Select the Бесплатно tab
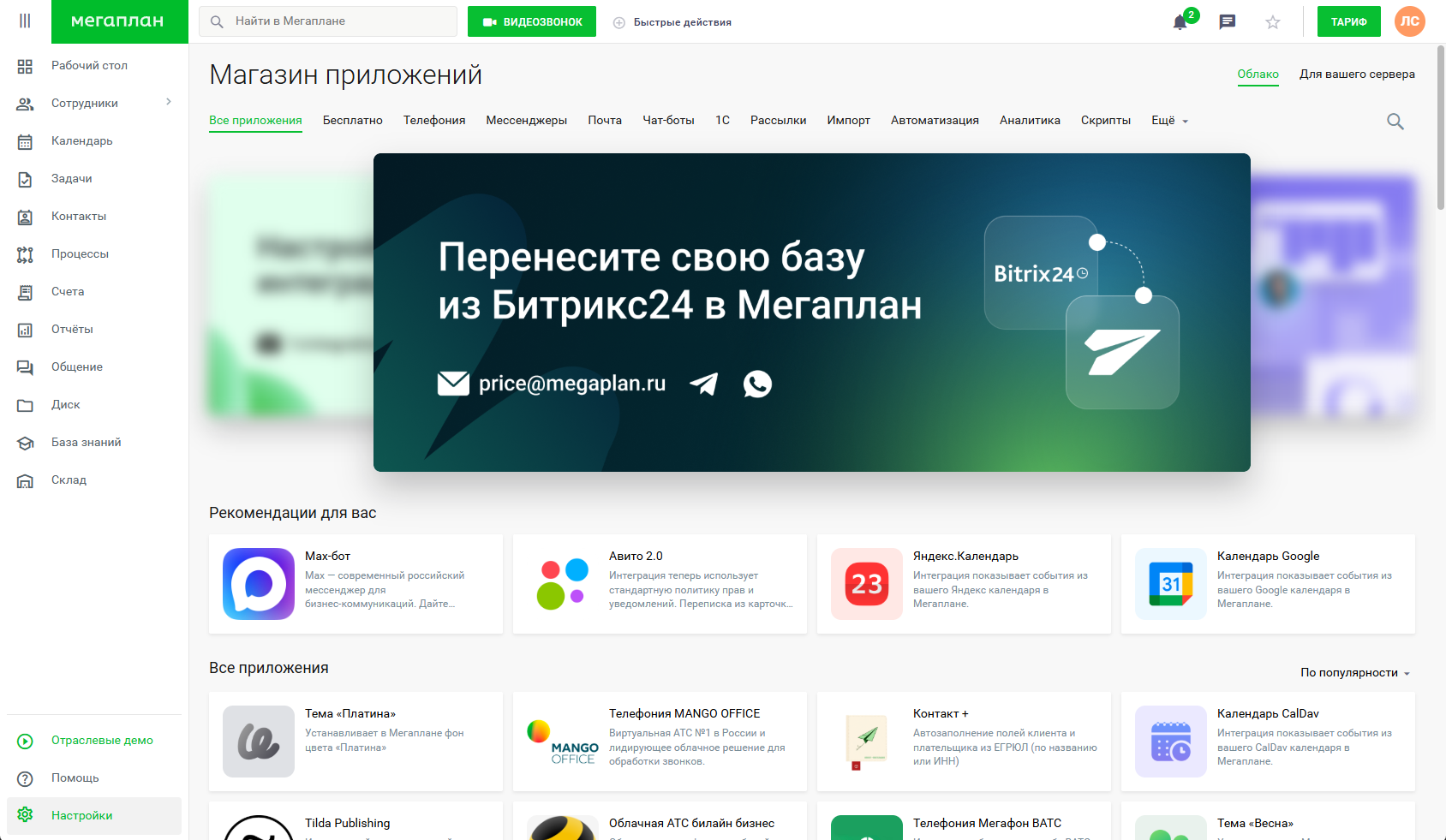 tap(353, 121)
